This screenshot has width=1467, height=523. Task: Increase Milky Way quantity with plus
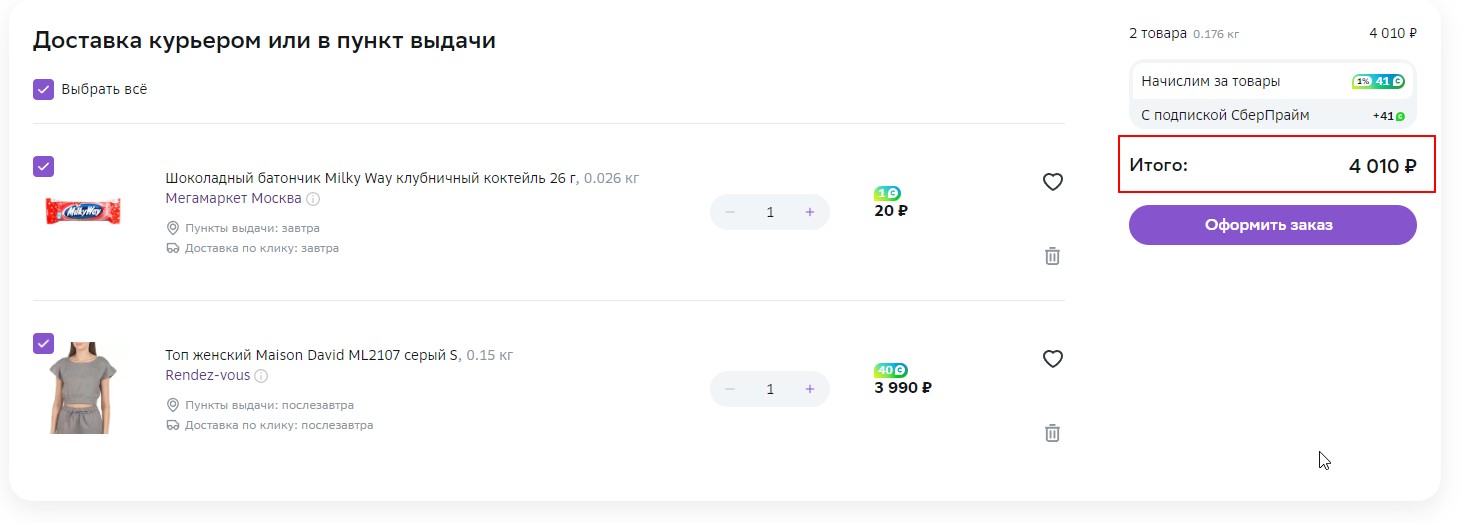[x=810, y=212]
